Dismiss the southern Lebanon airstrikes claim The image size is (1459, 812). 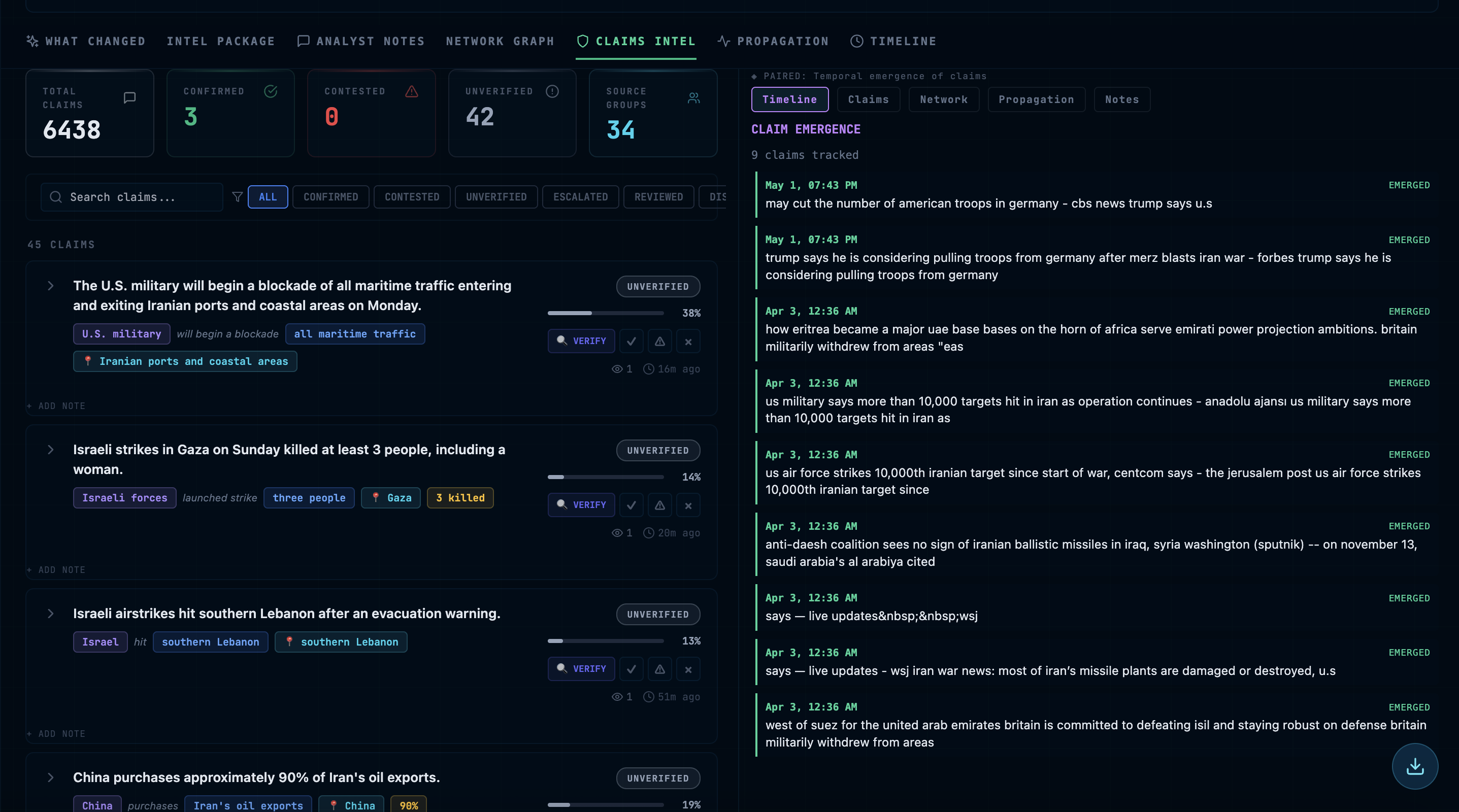pyautogui.click(x=688, y=669)
